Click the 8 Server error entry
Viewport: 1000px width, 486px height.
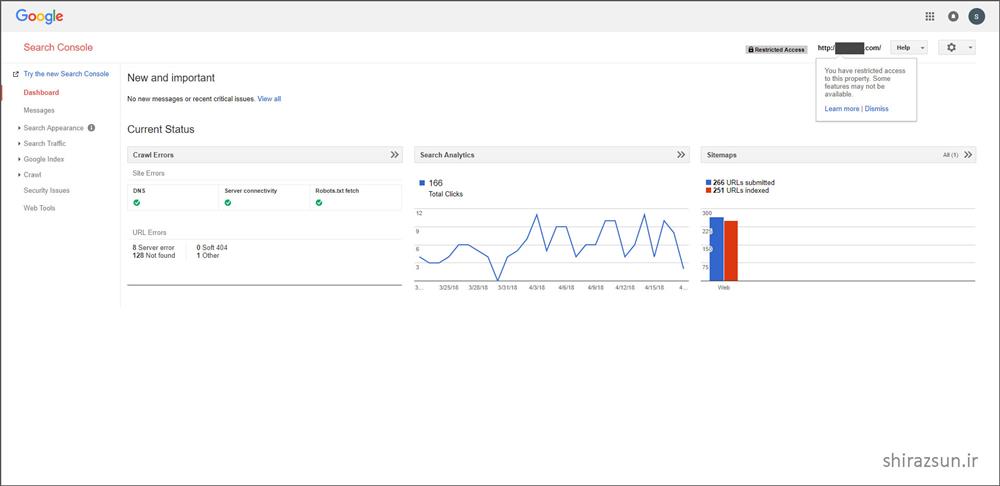click(154, 247)
